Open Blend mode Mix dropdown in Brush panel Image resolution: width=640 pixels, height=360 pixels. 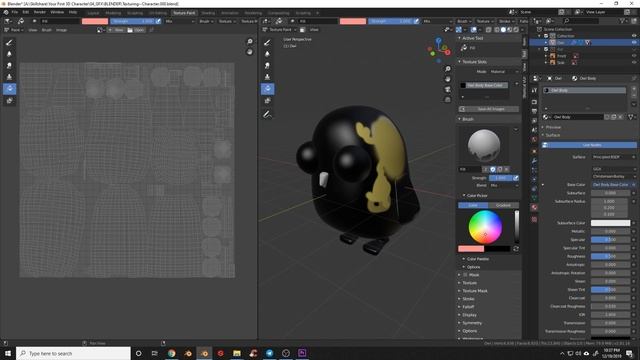pyautogui.click(x=504, y=185)
